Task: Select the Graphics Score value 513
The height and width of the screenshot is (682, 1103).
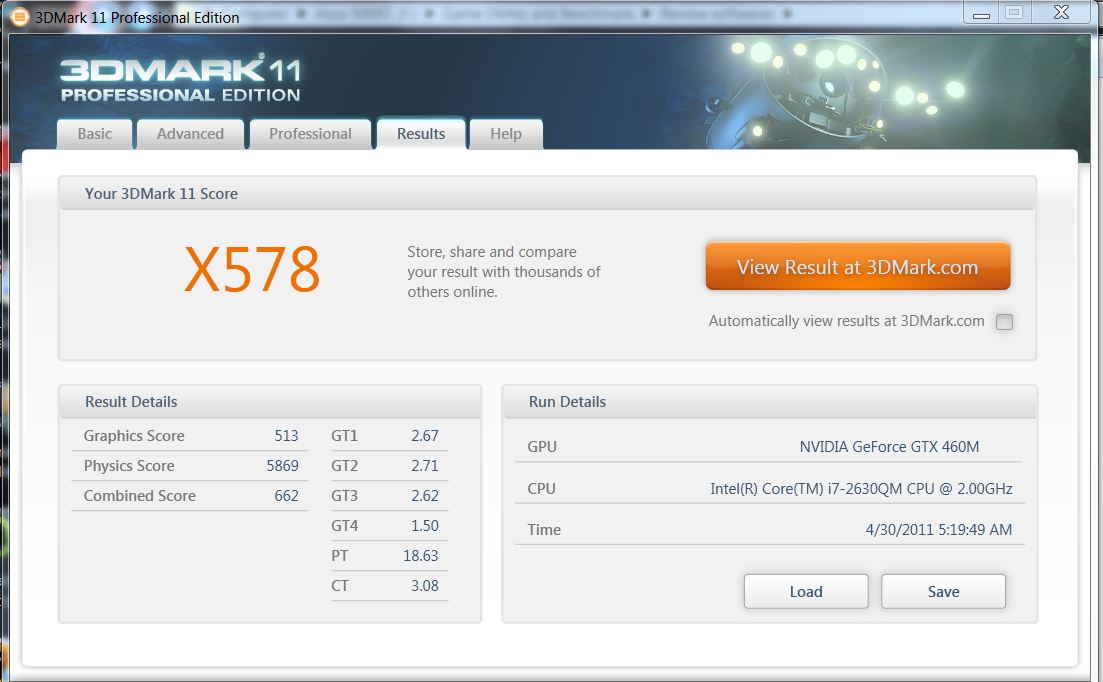Action: [286, 436]
